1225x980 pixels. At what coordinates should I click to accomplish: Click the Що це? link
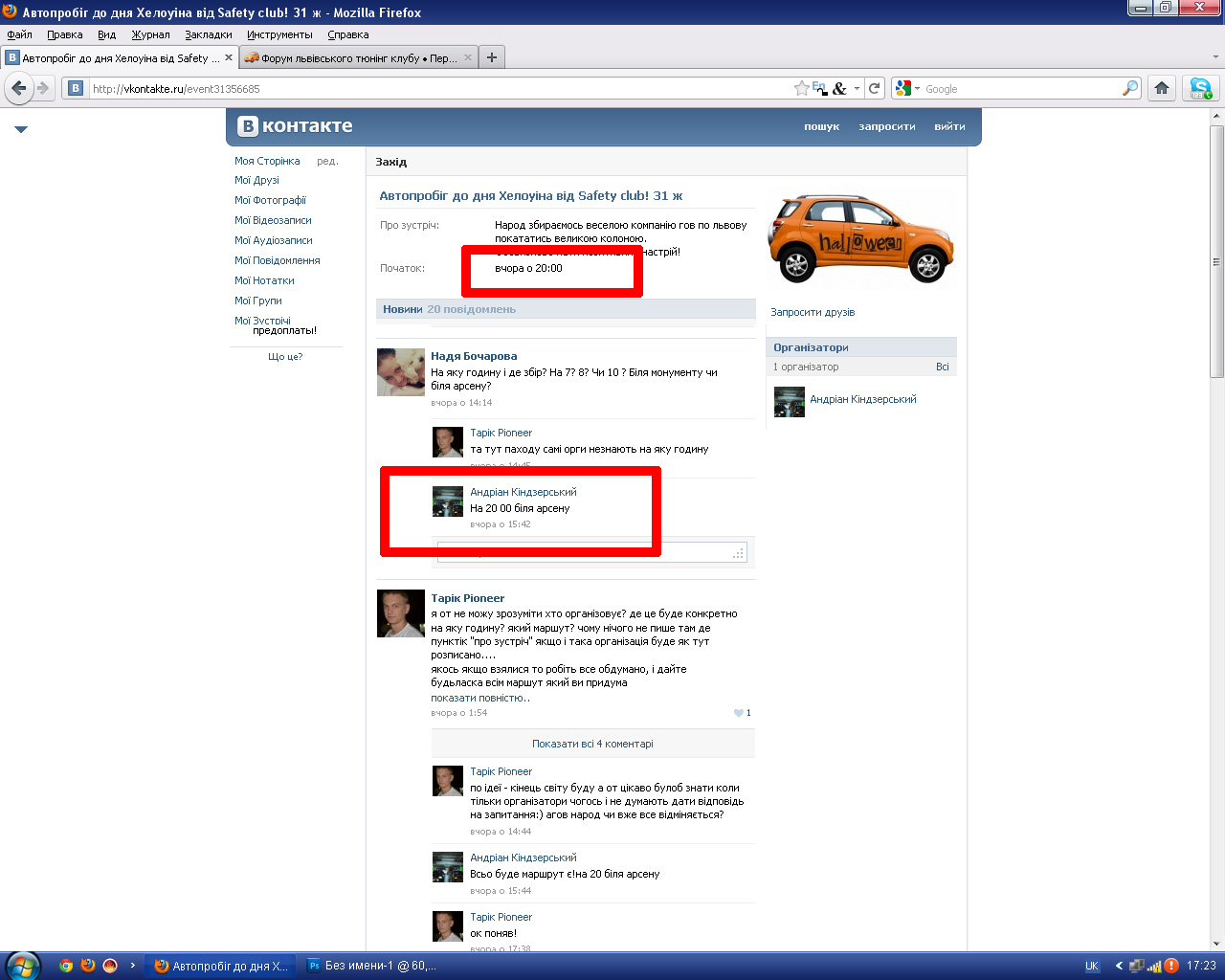pos(285,356)
